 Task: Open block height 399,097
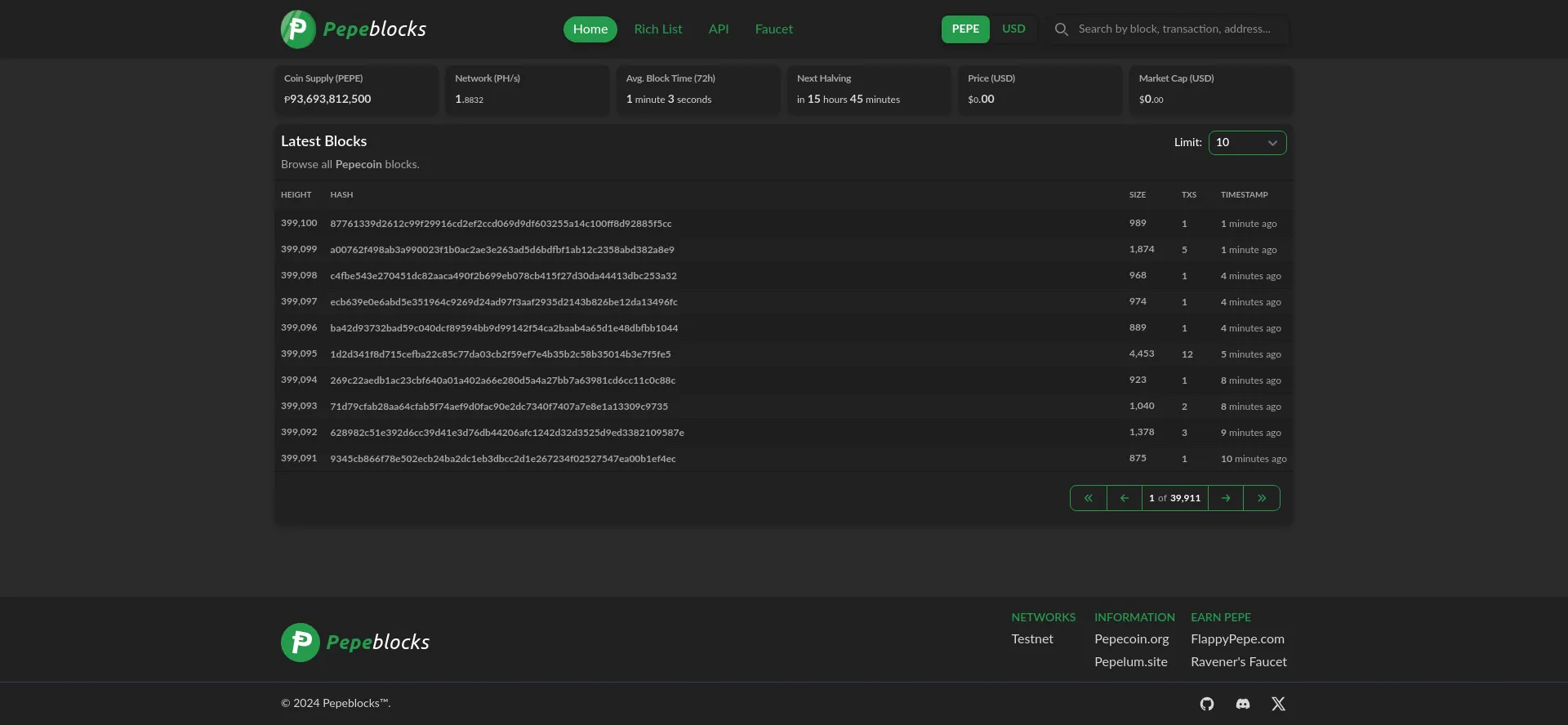(299, 301)
